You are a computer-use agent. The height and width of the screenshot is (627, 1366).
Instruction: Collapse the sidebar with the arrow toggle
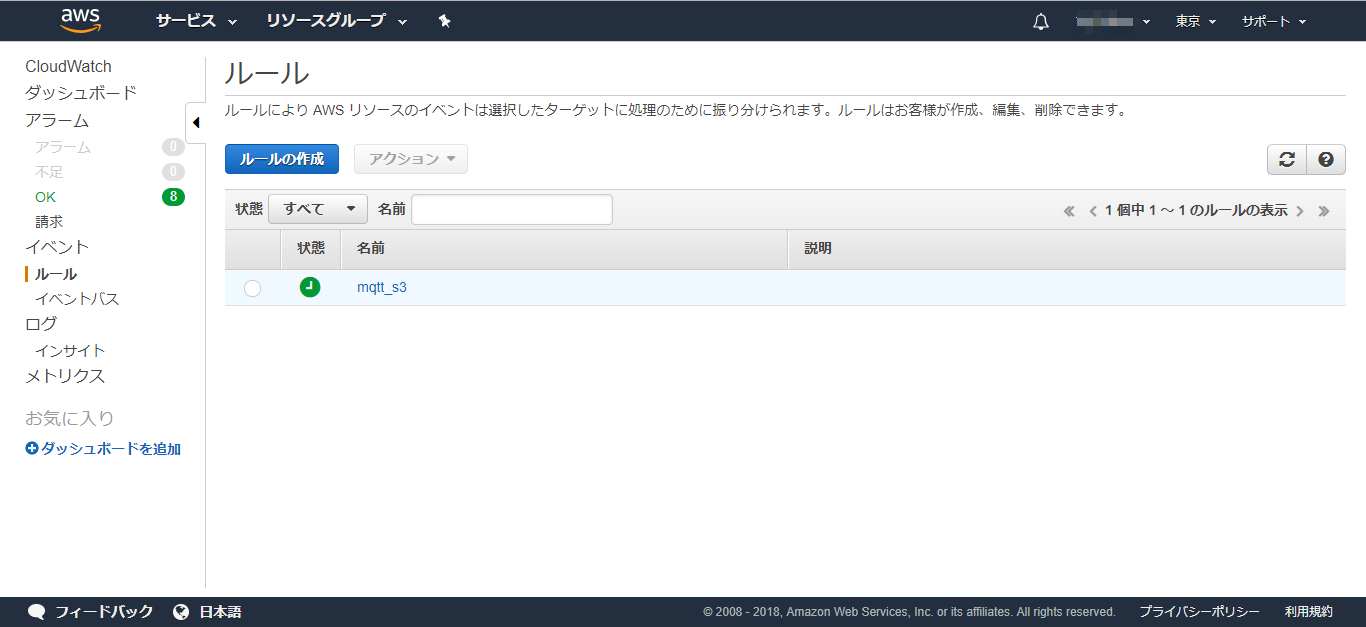(196, 122)
